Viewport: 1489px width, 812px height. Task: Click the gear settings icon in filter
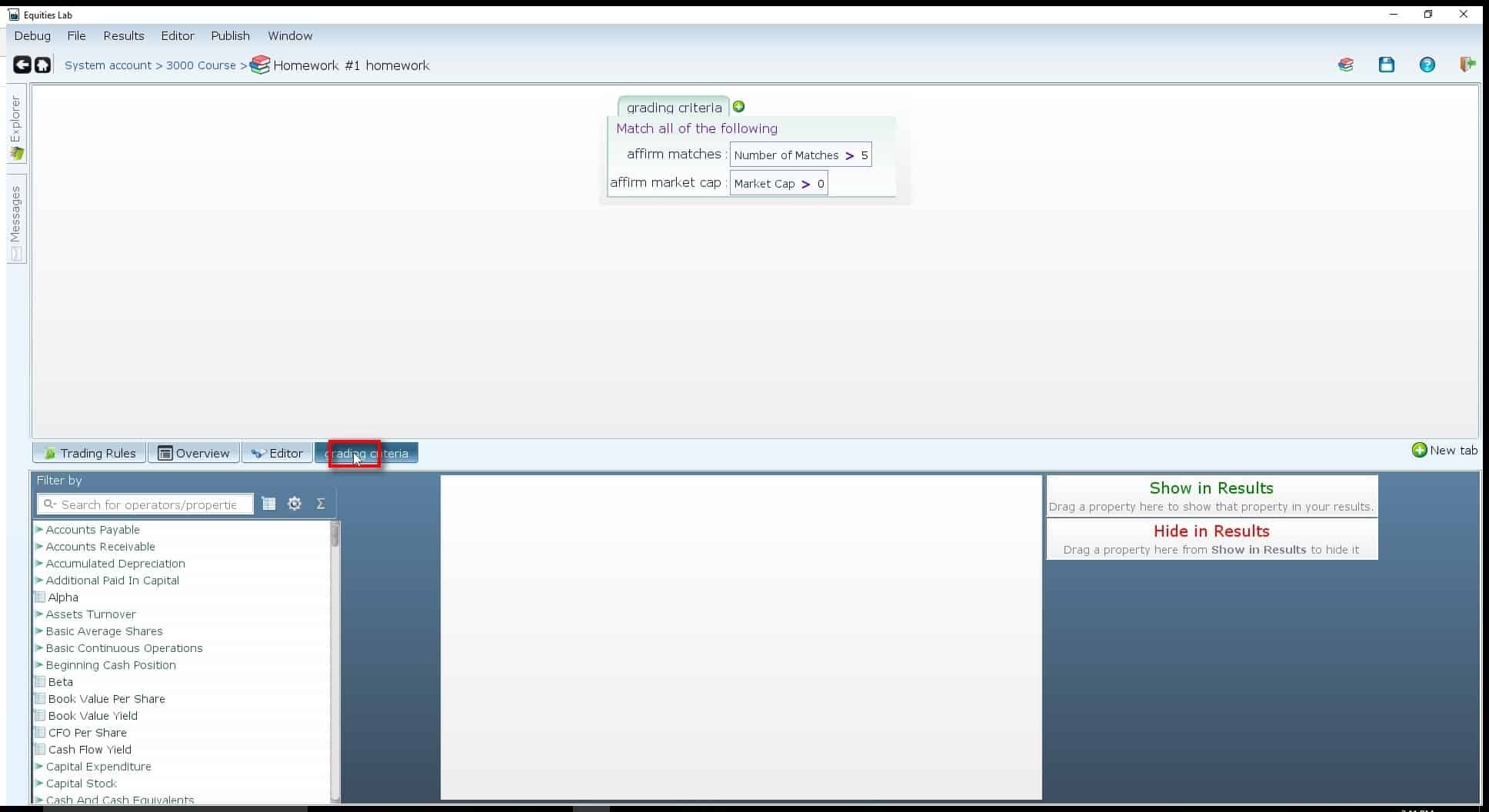[294, 504]
